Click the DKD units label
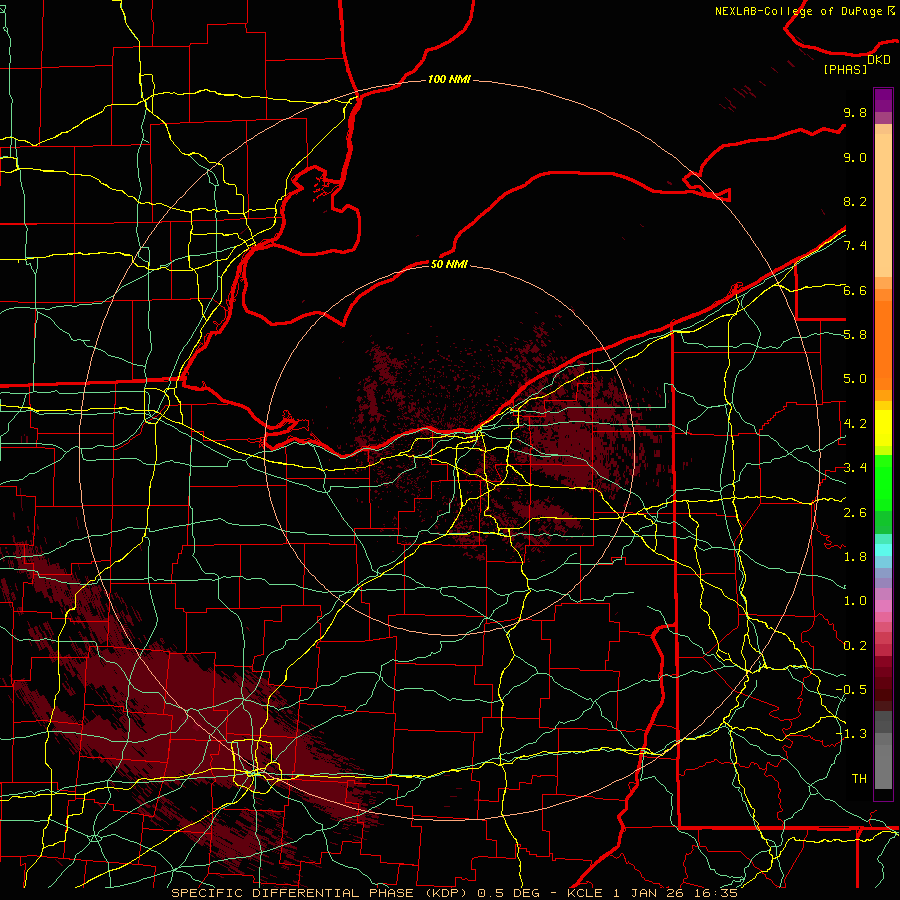This screenshot has height=900, width=900. point(878,60)
